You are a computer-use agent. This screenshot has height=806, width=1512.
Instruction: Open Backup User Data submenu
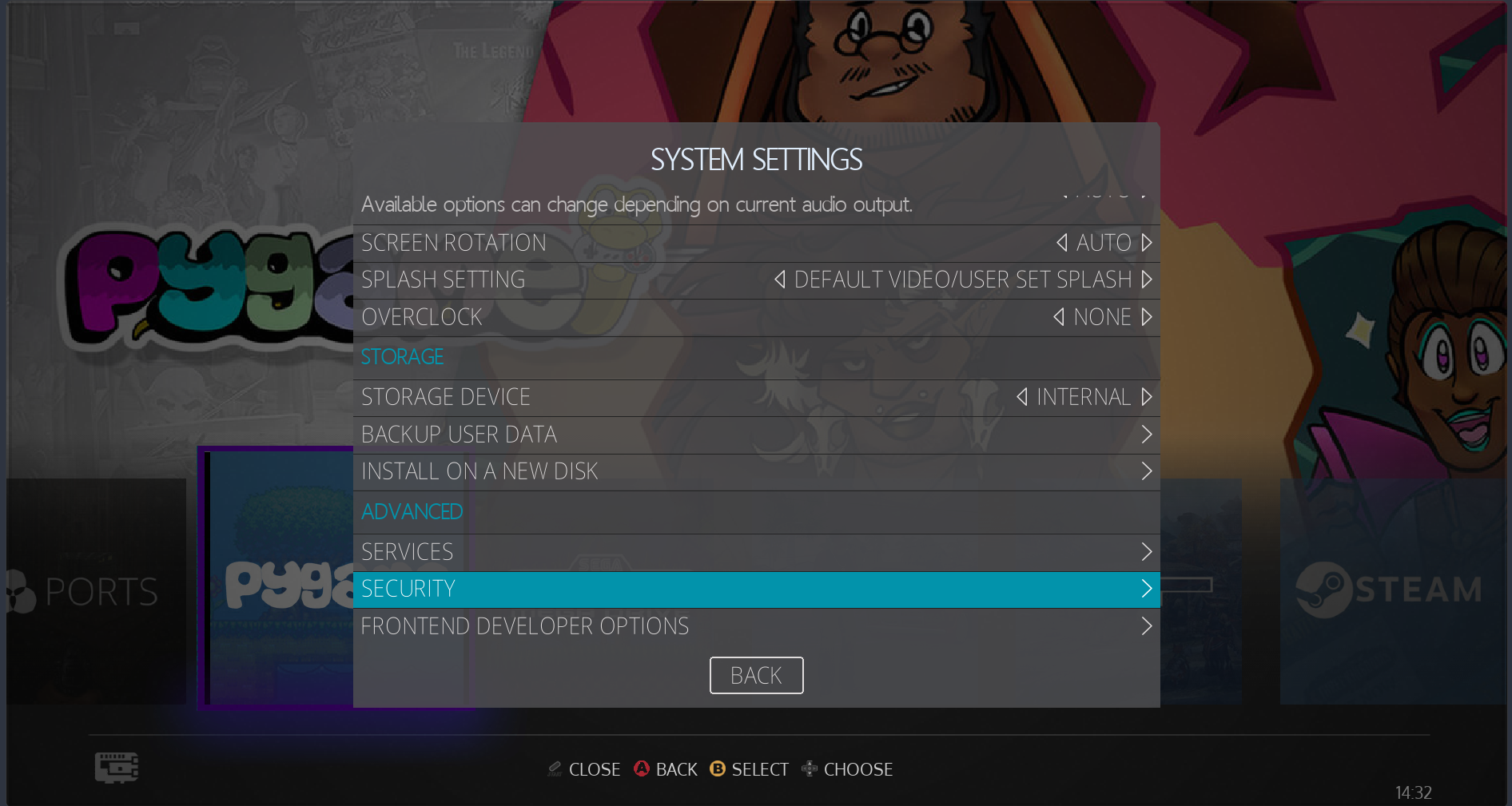pyautogui.click(x=757, y=435)
